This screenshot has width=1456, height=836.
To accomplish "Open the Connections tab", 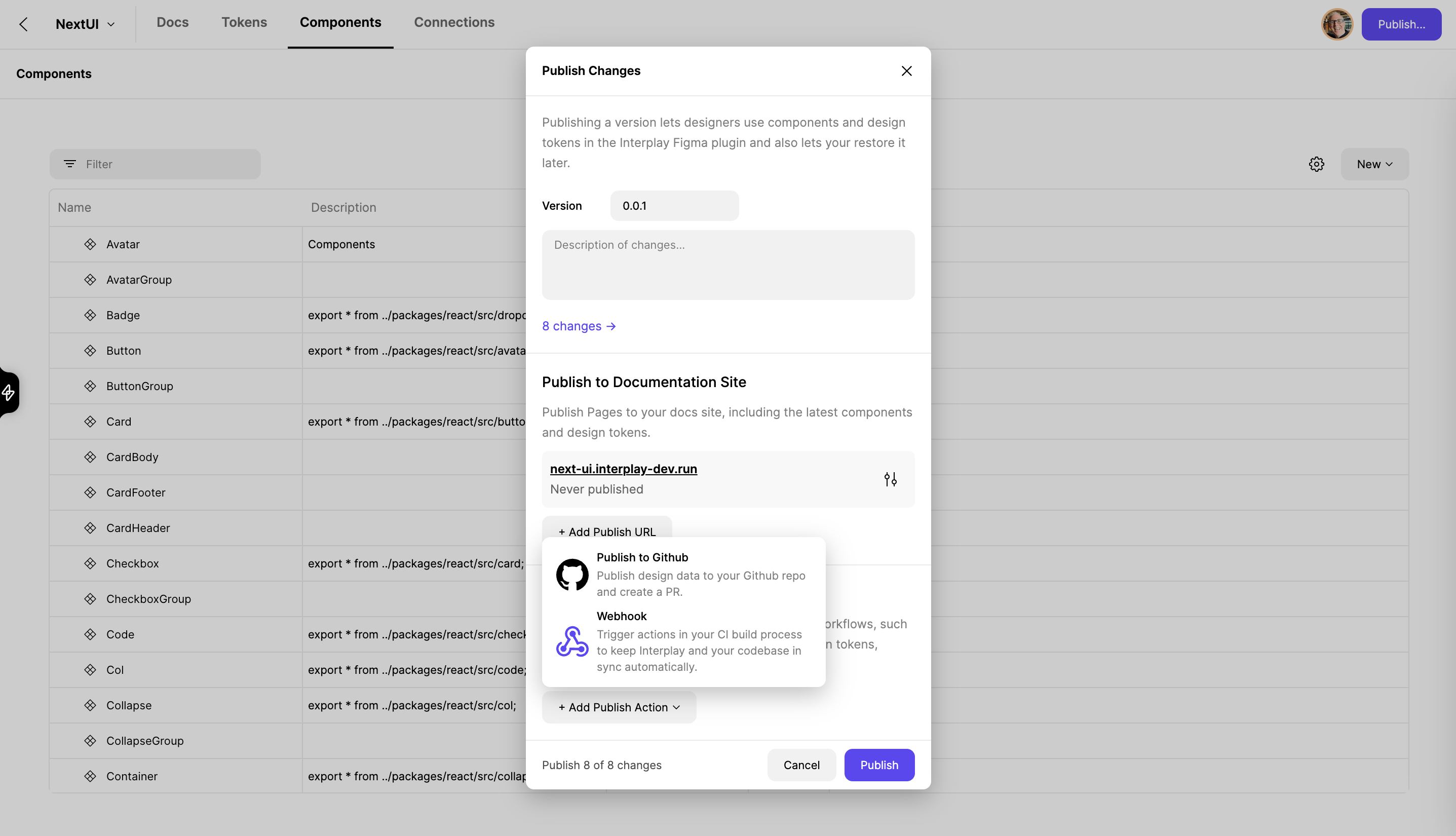I will tap(454, 22).
